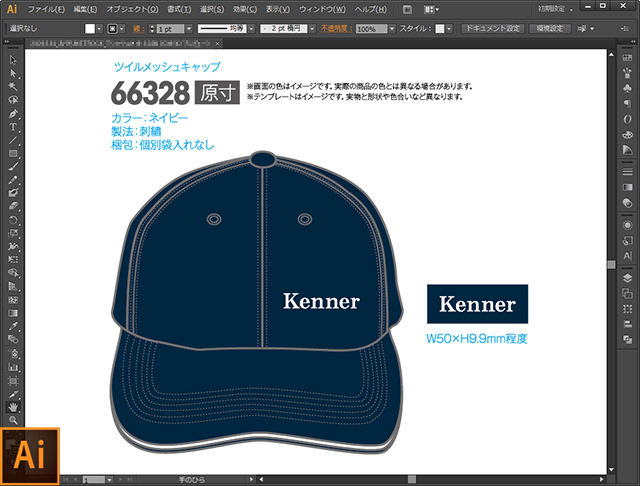
Task: Select the Type tool
Action: 13,127
